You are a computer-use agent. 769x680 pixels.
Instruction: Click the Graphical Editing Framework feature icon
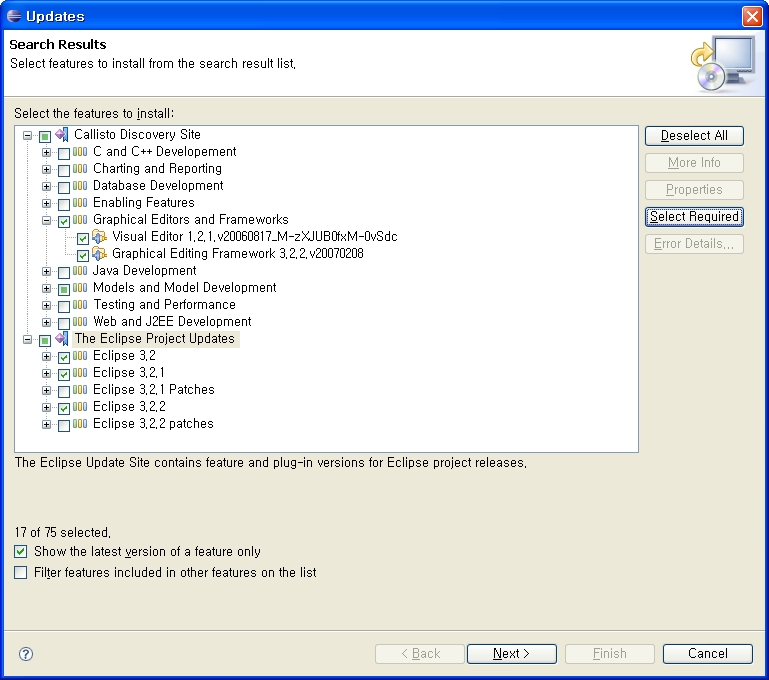point(100,253)
